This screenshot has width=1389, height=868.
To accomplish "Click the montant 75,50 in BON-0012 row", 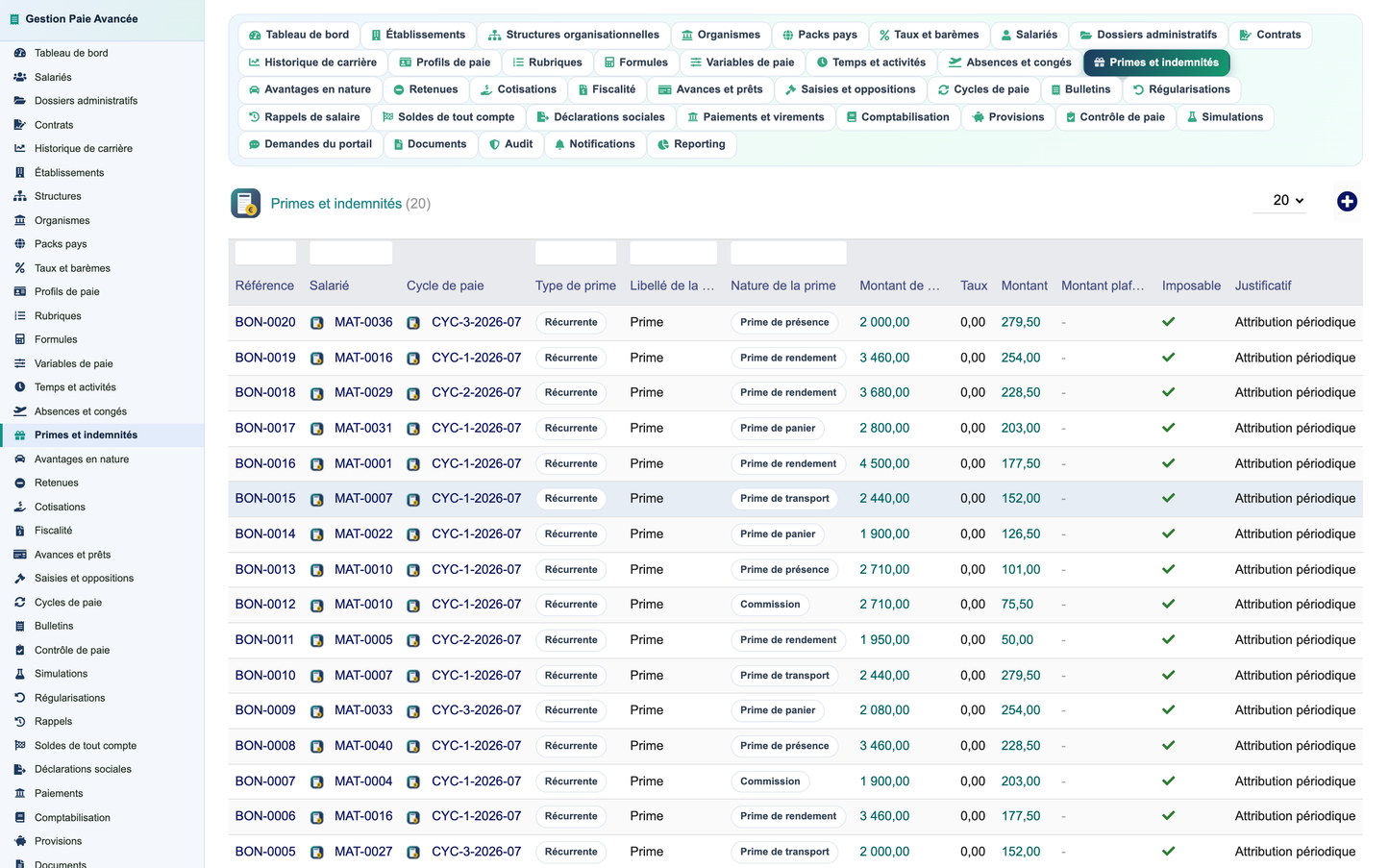I will click(1017, 605).
